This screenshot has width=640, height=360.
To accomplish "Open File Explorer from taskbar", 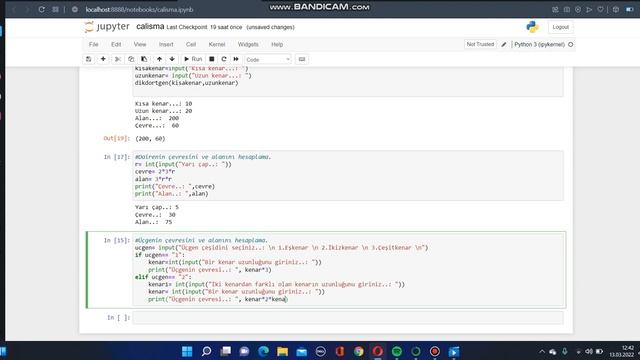I will coord(282,351).
